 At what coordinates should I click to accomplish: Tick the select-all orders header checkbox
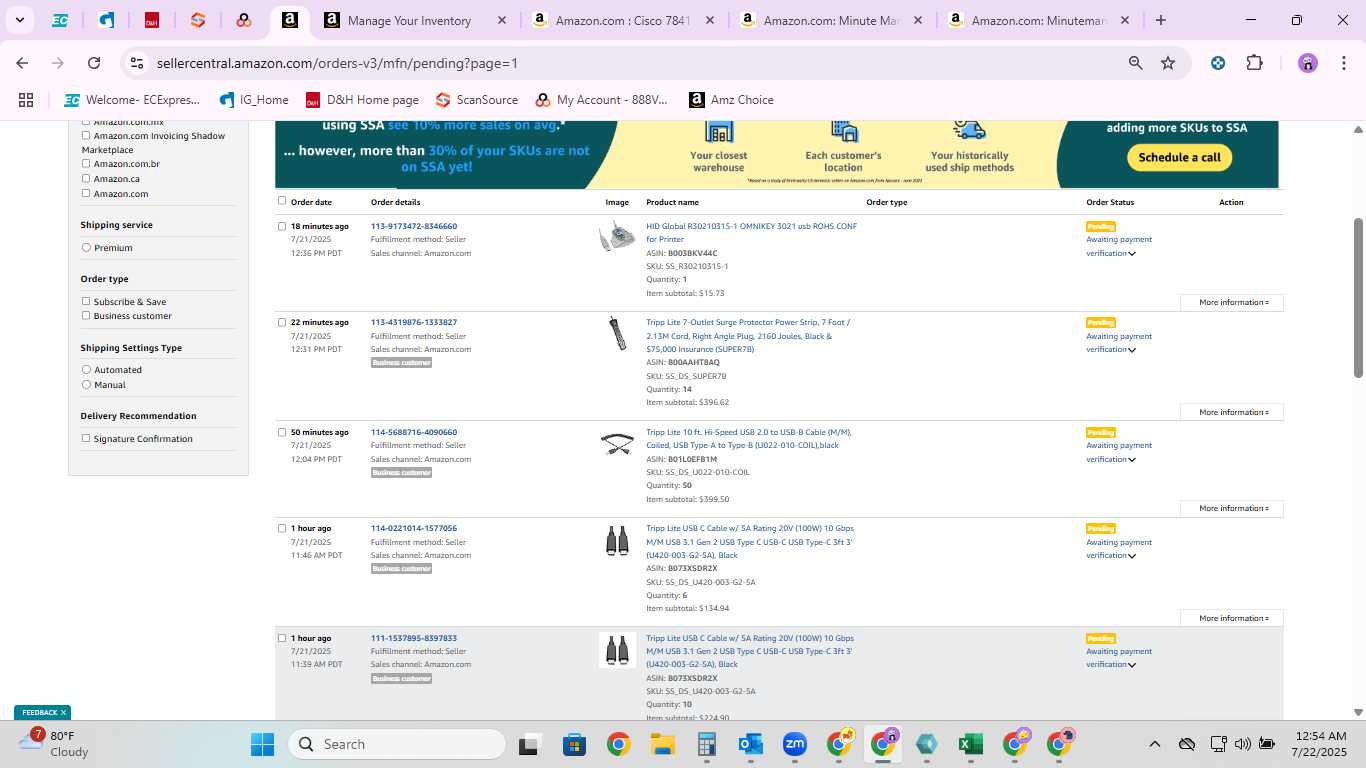coord(282,200)
